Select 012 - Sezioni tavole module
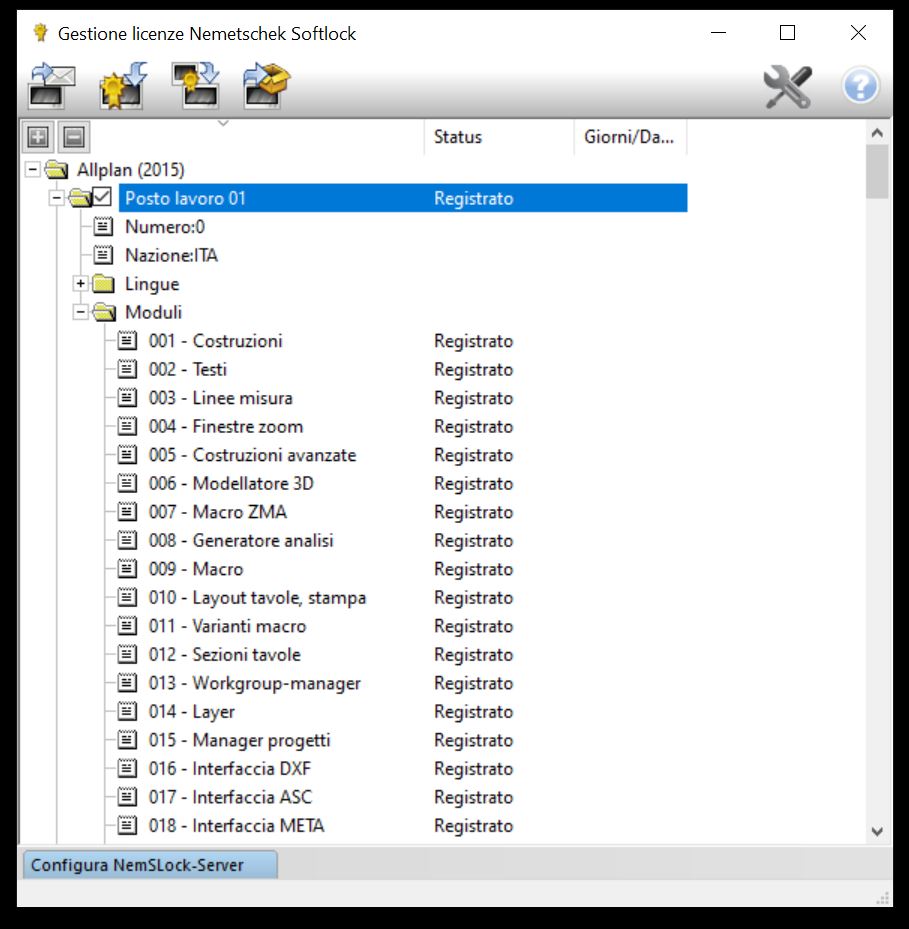Screen dimensions: 909x929 pyautogui.click(x=225, y=654)
